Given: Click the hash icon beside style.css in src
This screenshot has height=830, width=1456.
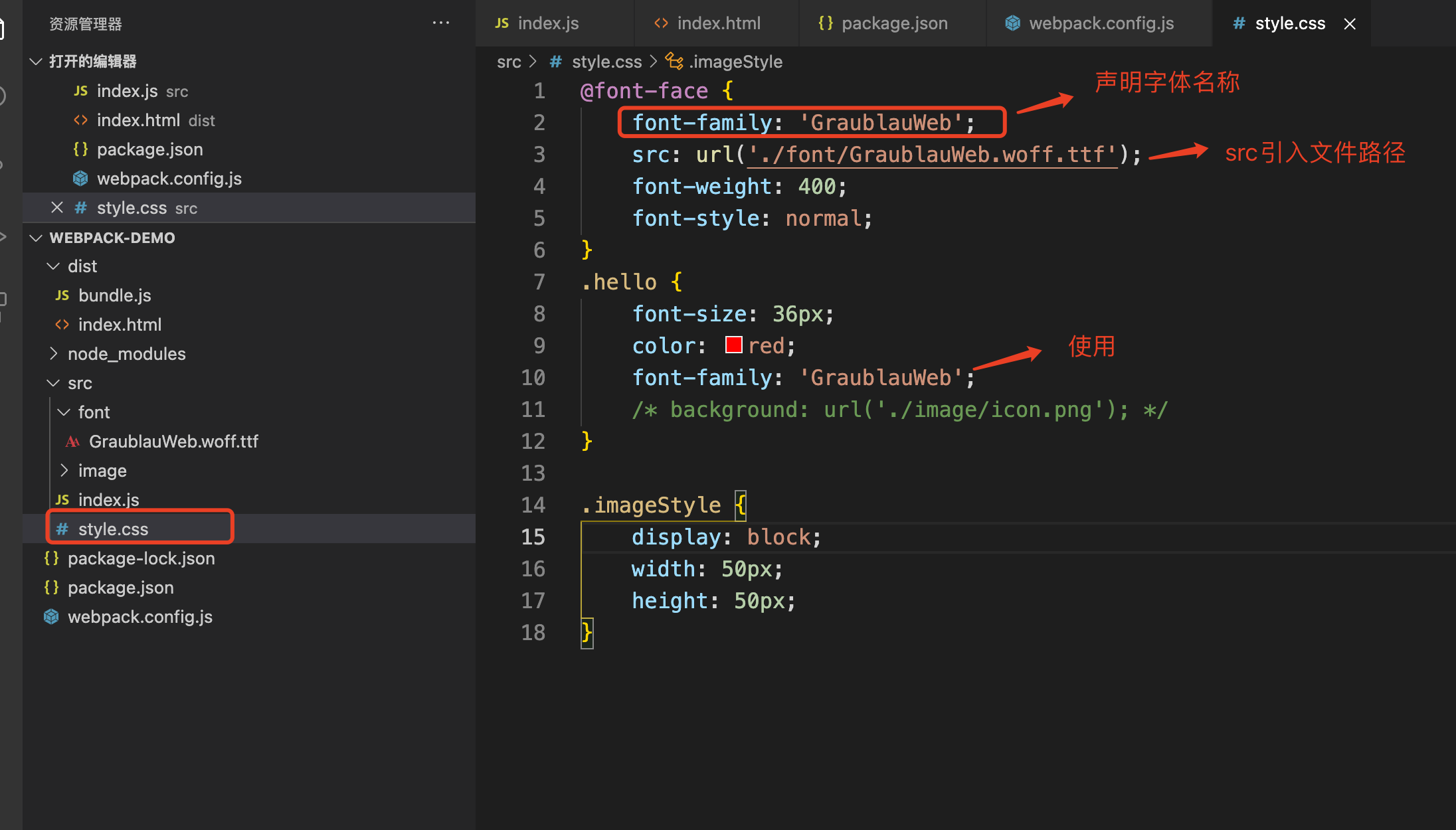Looking at the screenshot, I should [62, 529].
